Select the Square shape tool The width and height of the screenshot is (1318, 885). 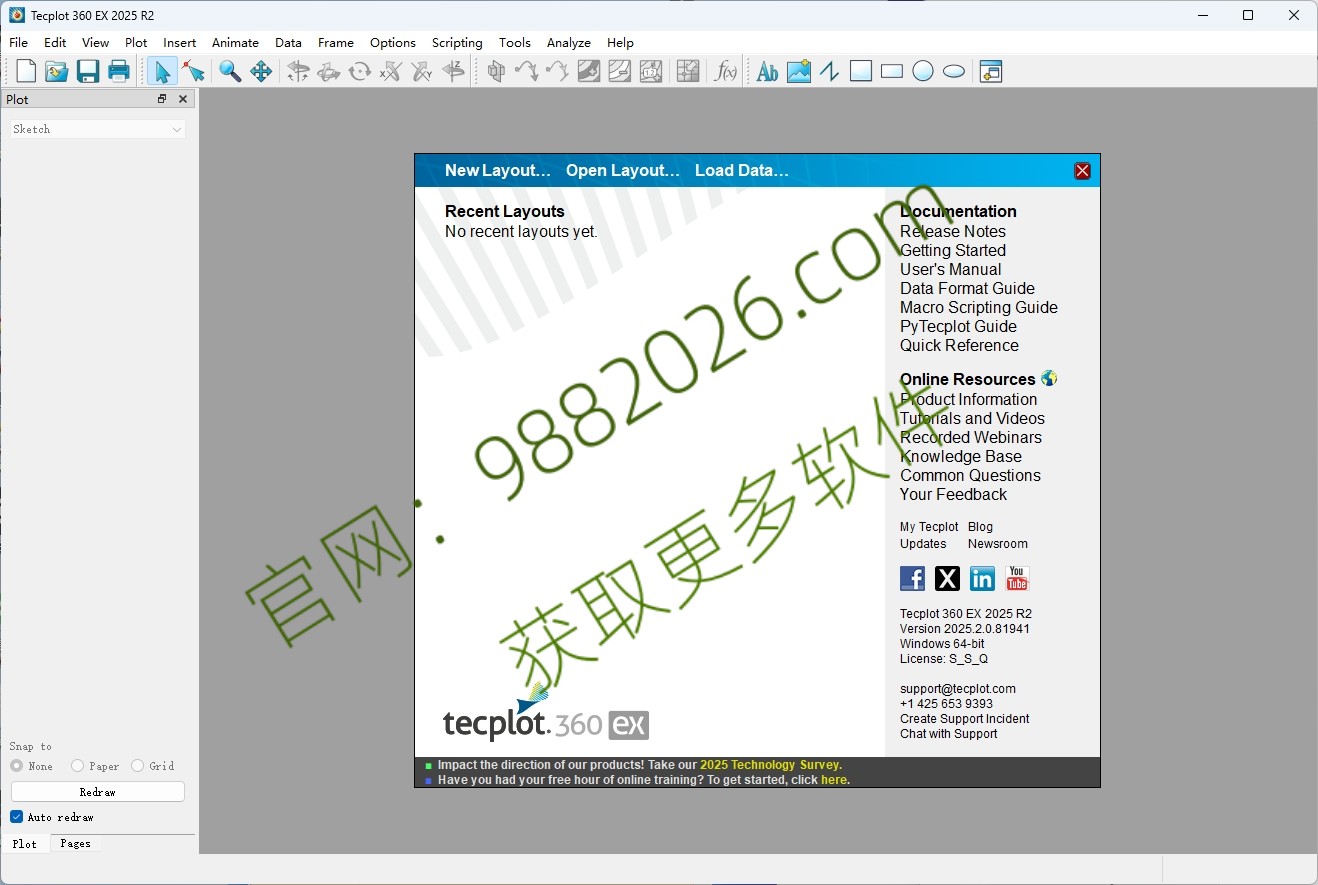(x=861, y=71)
